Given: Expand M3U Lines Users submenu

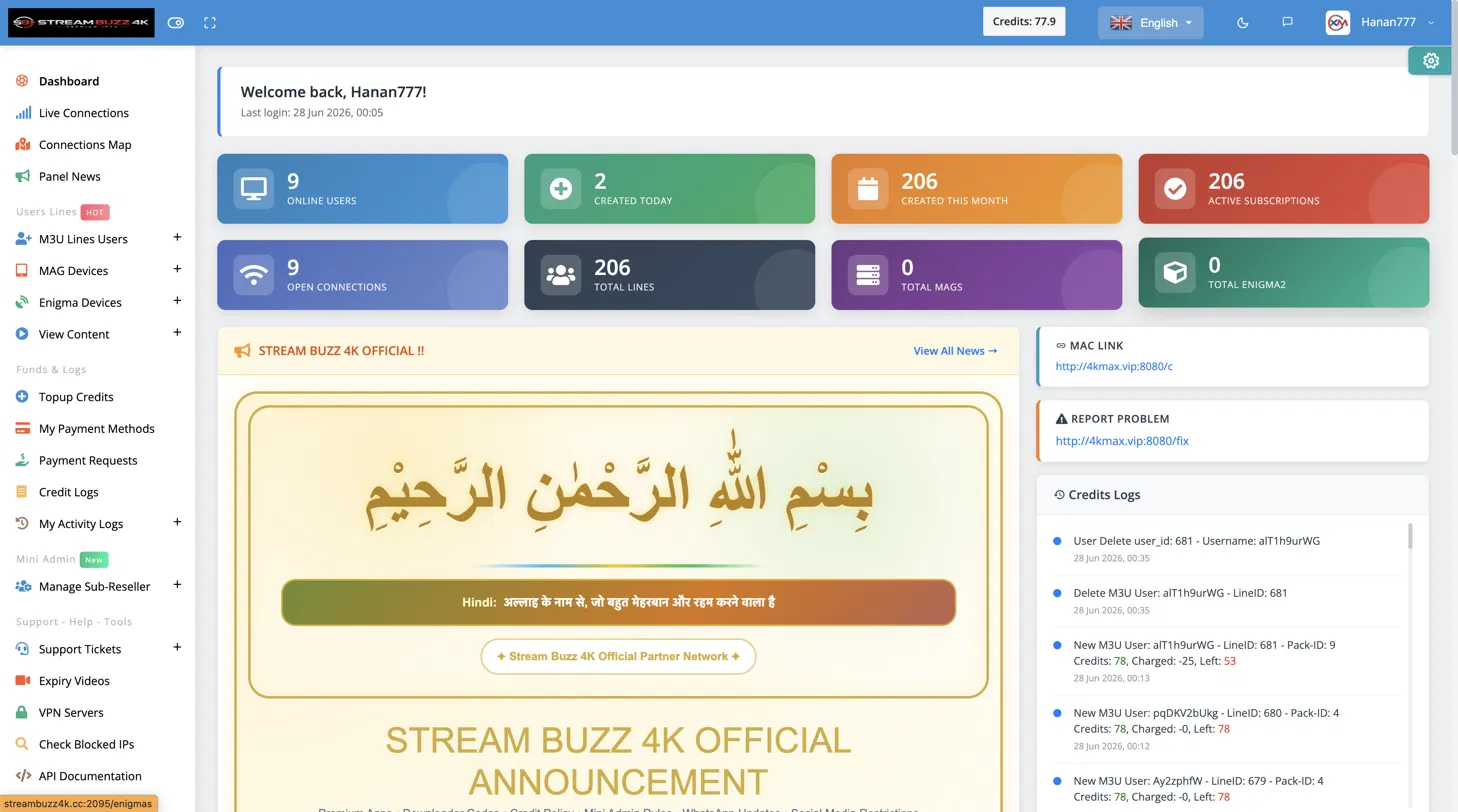Looking at the screenshot, I should pyautogui.click(x=177, y=238).
